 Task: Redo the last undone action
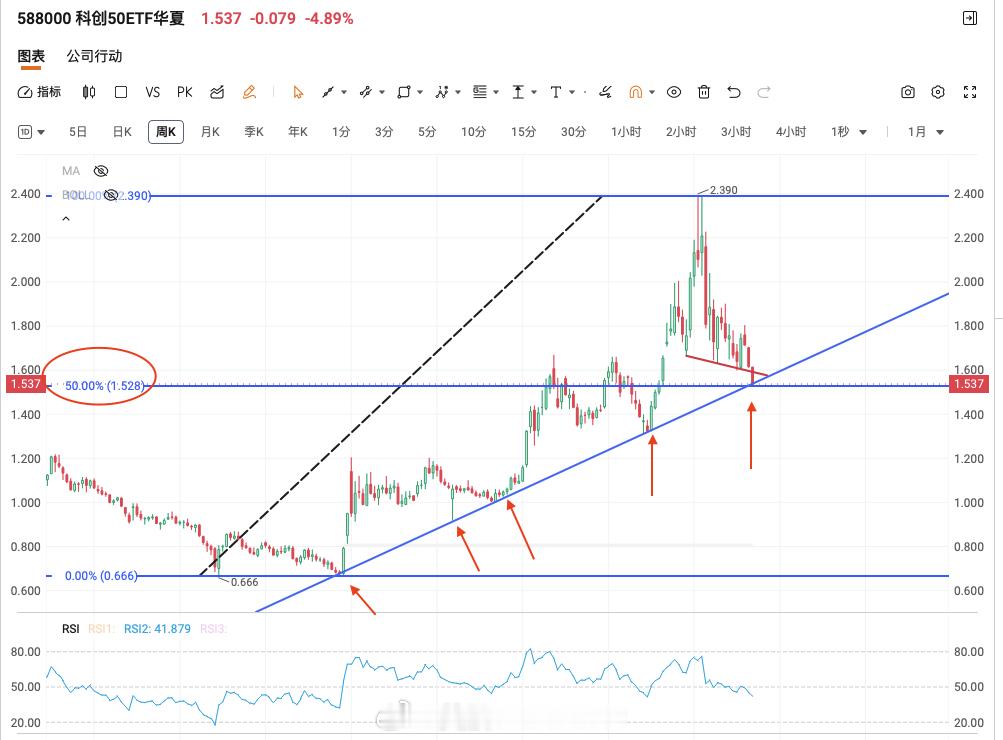764,92
